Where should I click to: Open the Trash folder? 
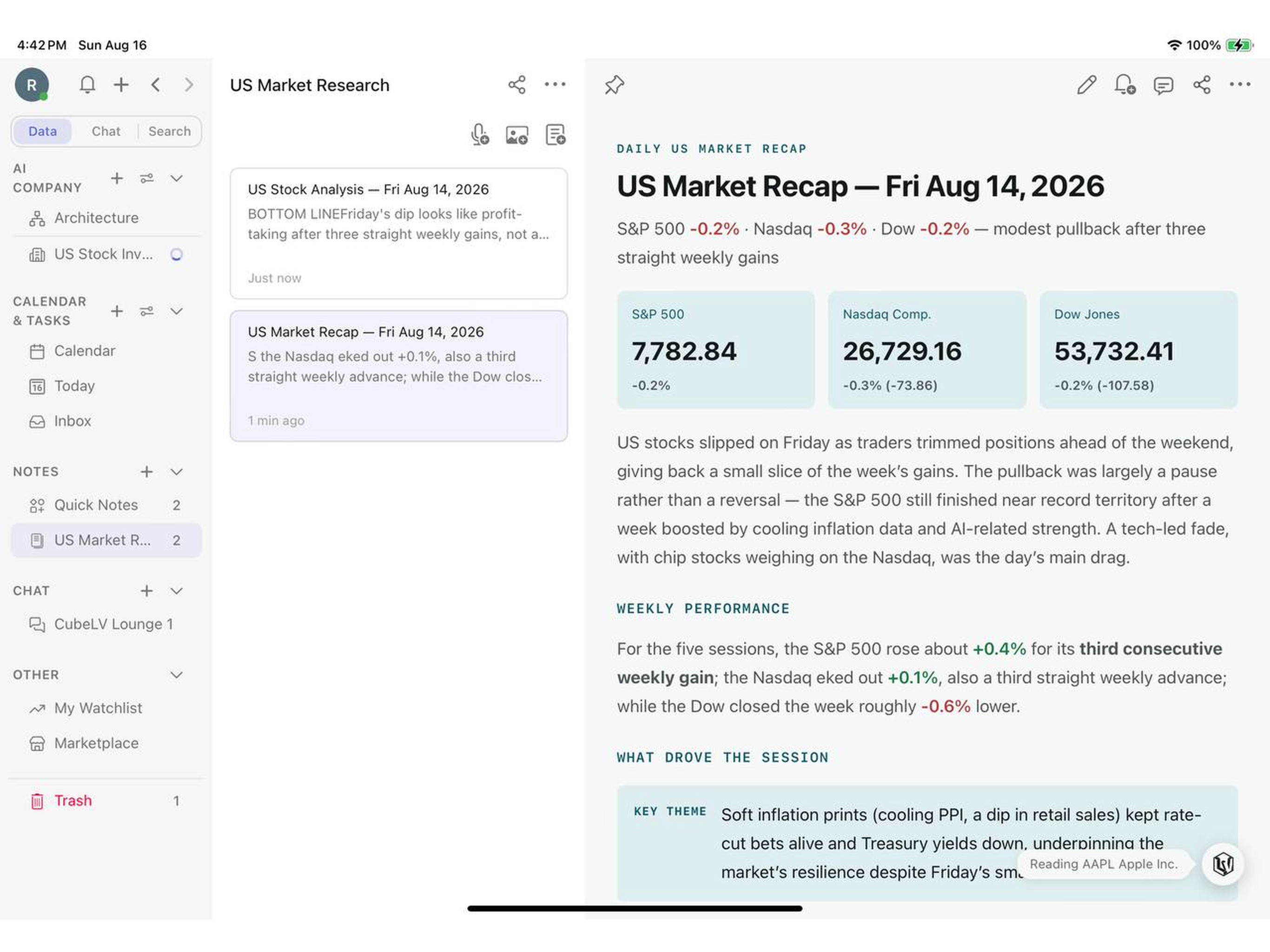pyautogui.click(x=106, y=801)
